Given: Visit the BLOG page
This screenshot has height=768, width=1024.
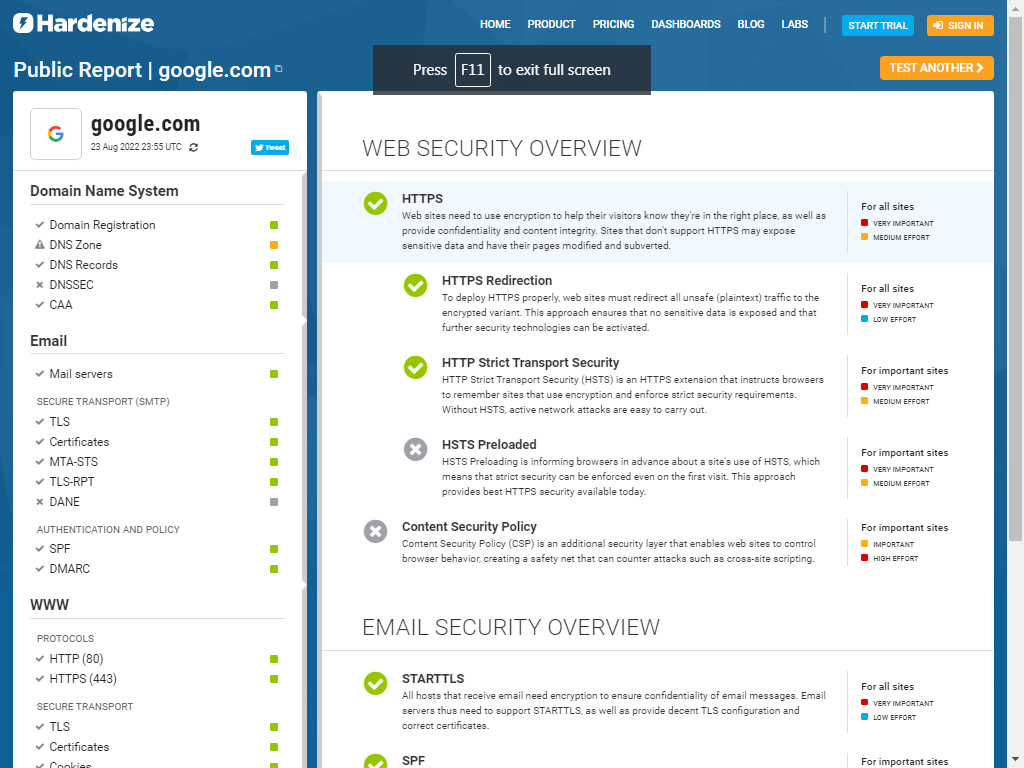Looking at the screenshot, I should point(751,24).
